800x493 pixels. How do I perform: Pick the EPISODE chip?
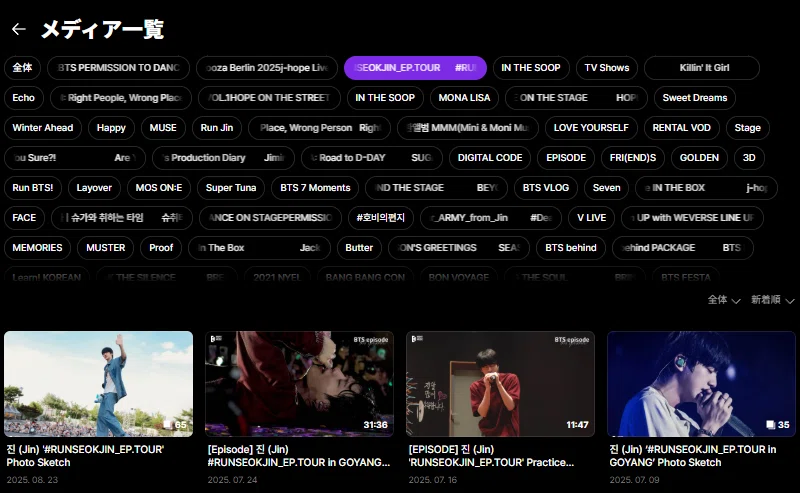[566, 158]
